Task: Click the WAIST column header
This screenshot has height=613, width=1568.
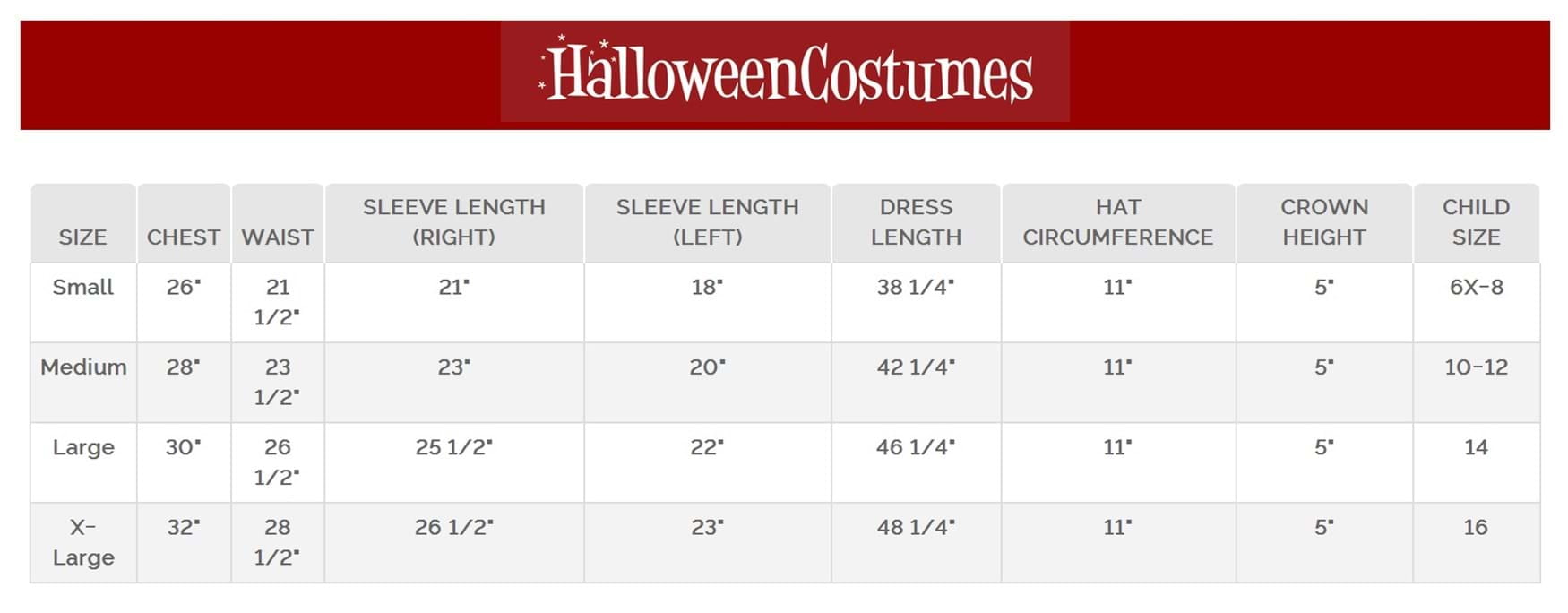Action: tap(278, 237)
